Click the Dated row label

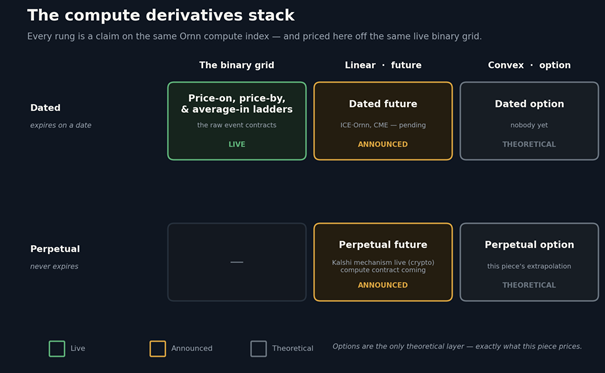[45, 108]
